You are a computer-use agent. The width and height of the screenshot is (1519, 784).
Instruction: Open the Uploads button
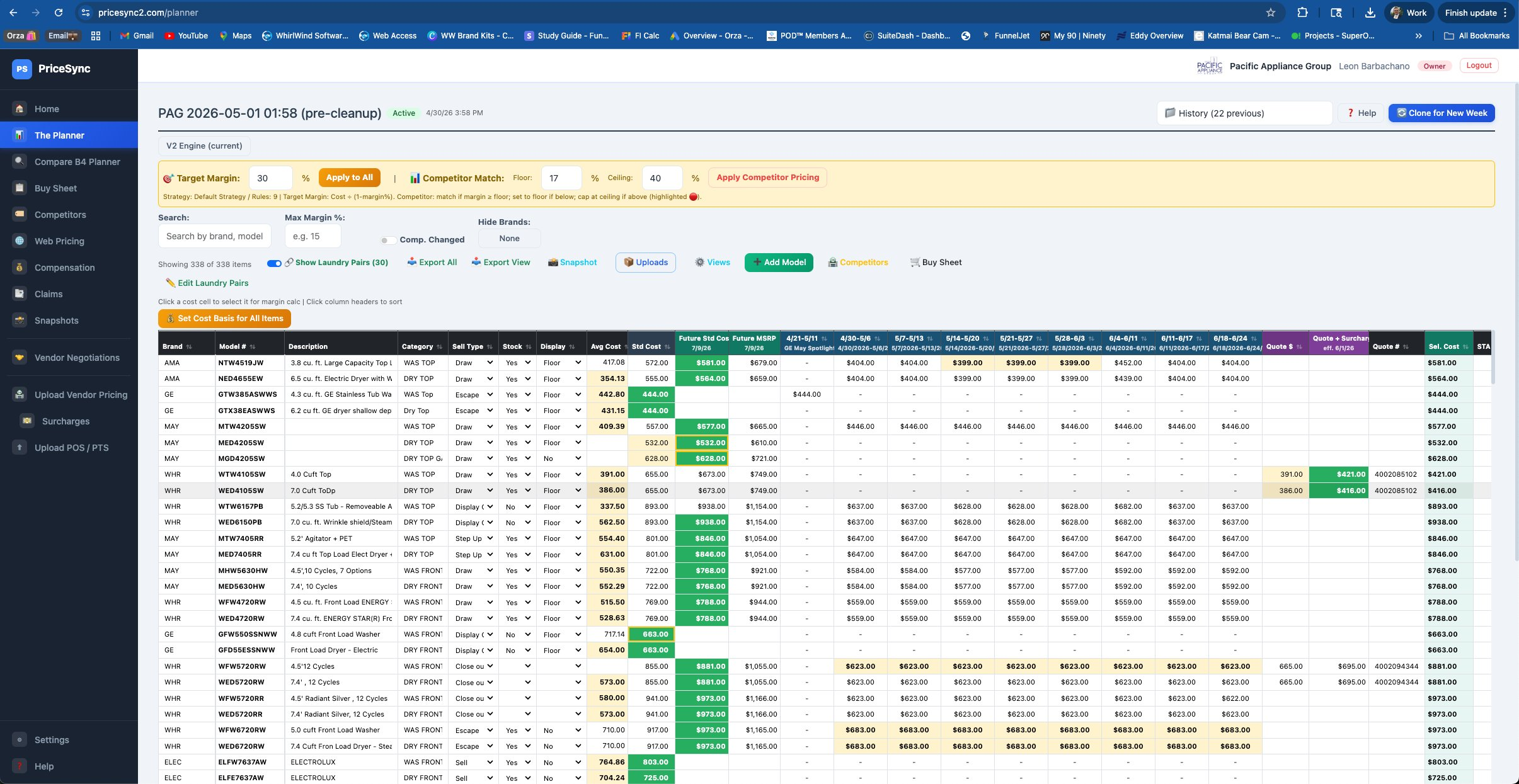click(x=646, y=263)
